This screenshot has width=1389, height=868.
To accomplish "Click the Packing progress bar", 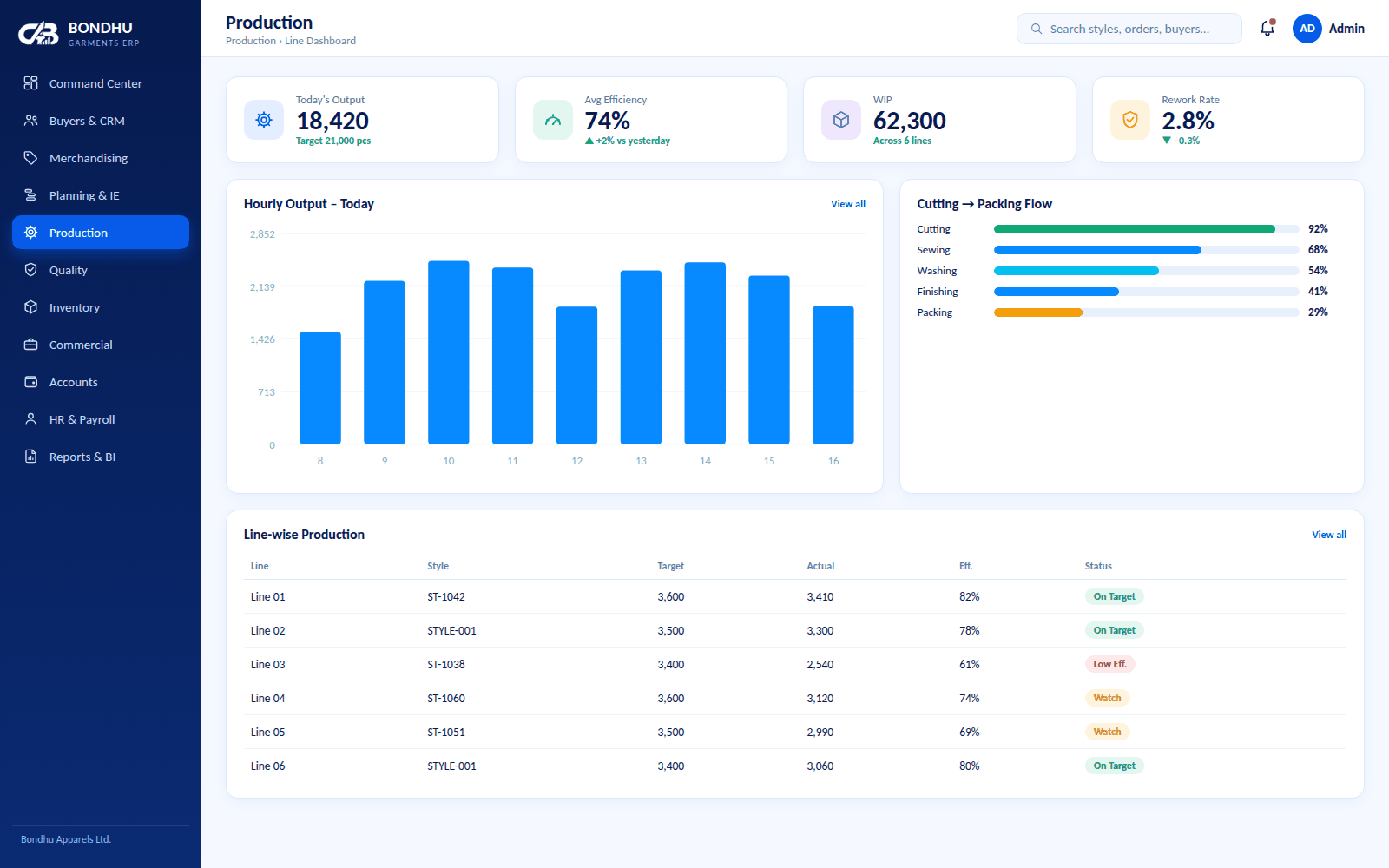I will pyautogui.click(x=1146, y=312).
